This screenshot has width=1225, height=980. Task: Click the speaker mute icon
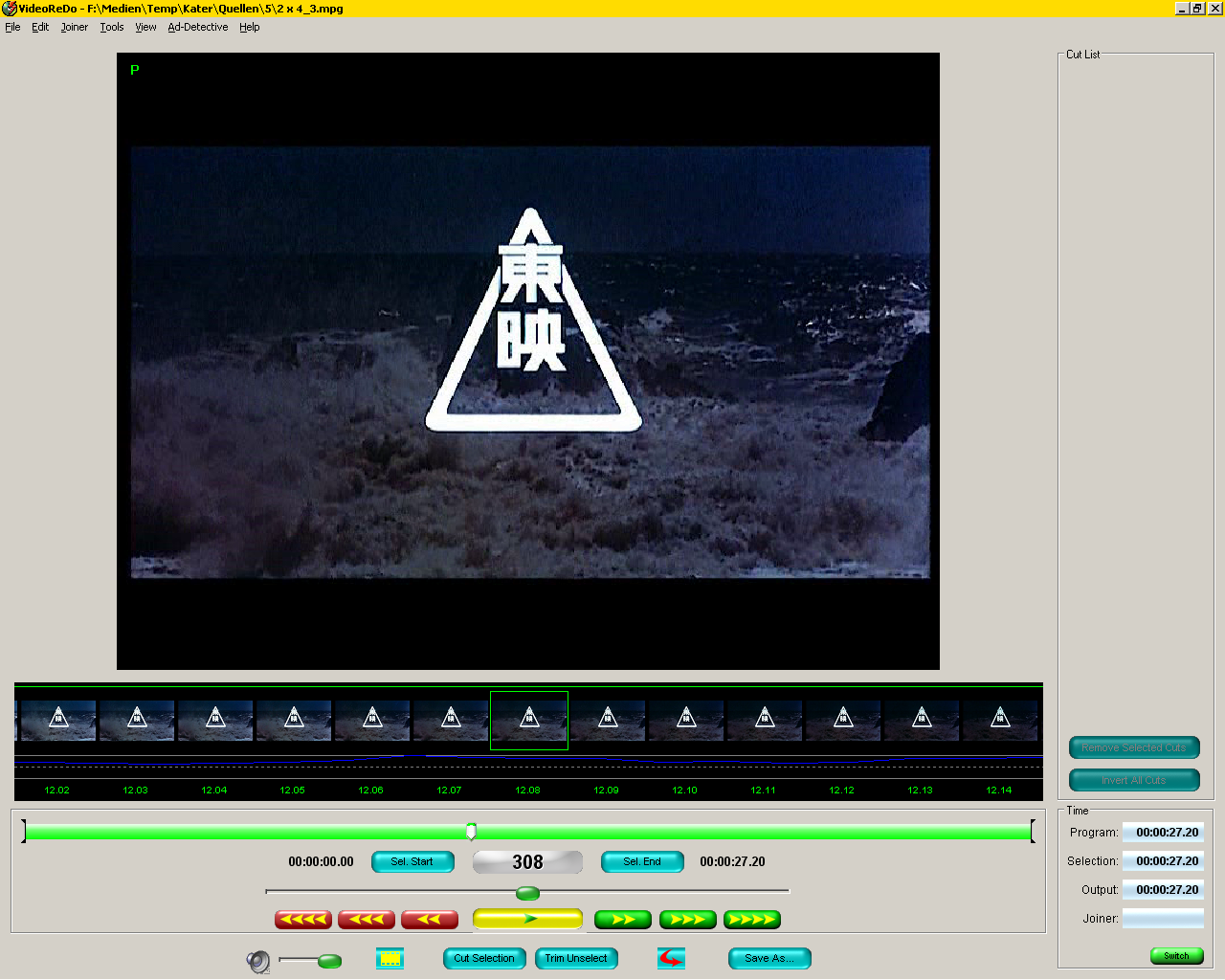[x=258, y=961]
